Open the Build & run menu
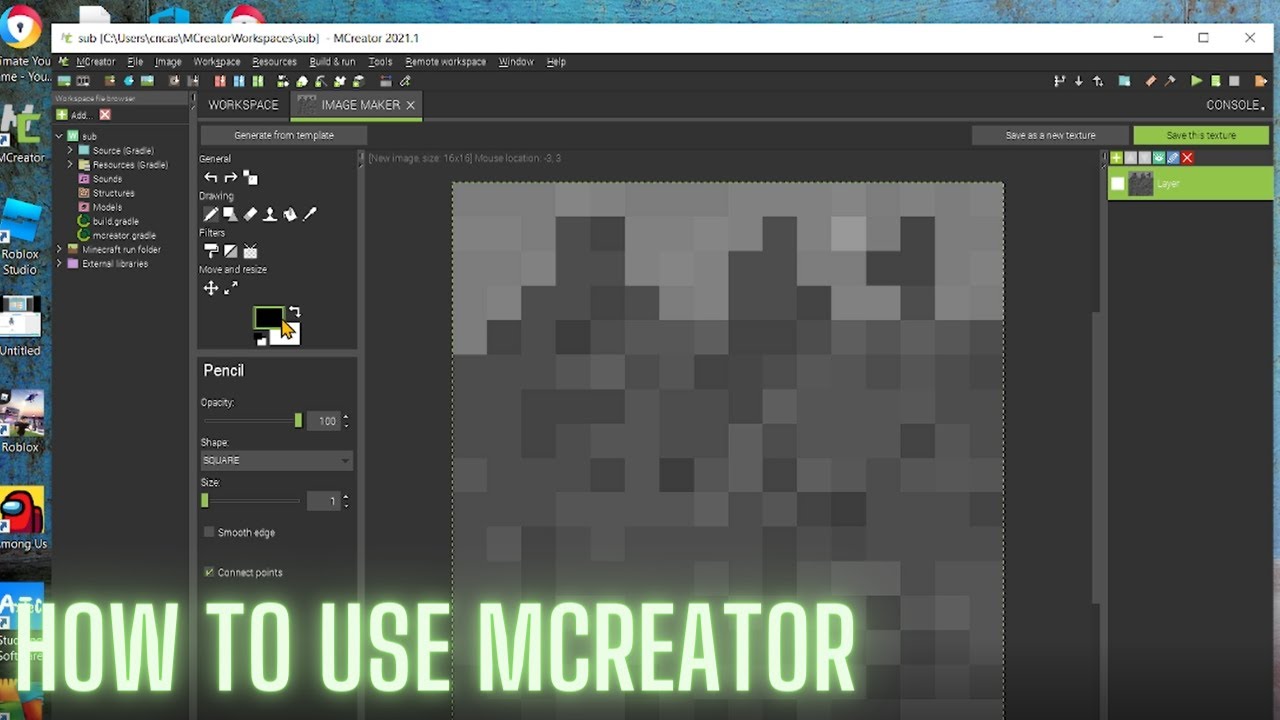This screenshot has width=1280, height=720. coord(332,62)
